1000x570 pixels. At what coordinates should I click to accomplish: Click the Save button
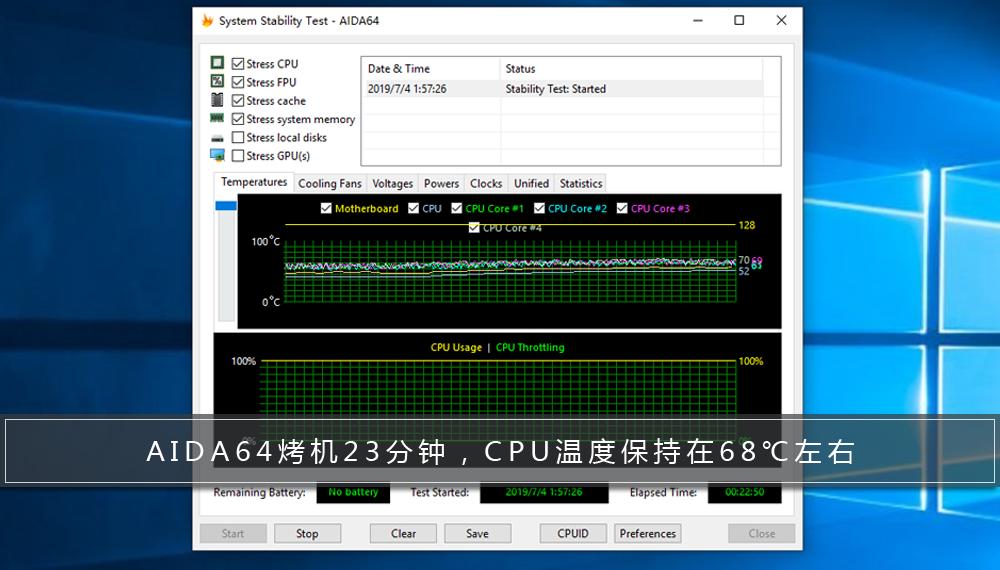tap(478, 534)
